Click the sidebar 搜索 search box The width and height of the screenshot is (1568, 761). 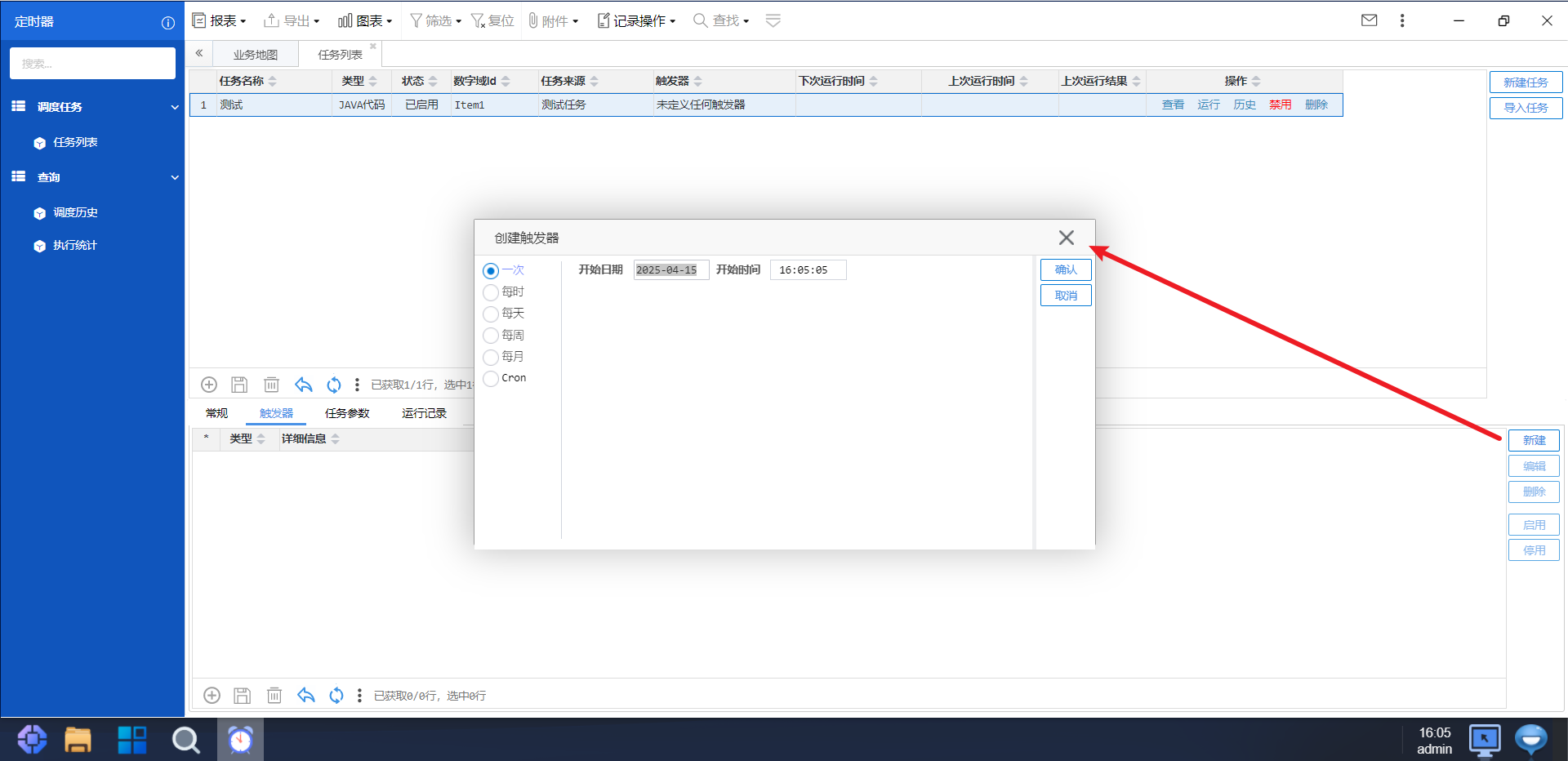coord(92,64)
